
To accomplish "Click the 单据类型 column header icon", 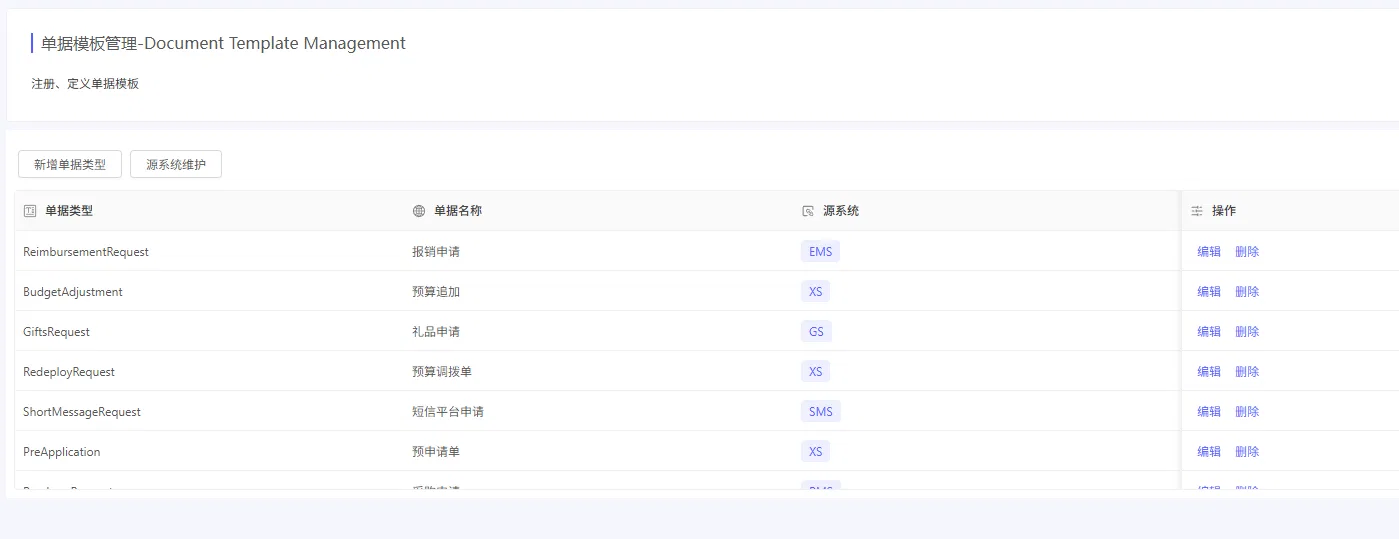I will tap(30, 211).
